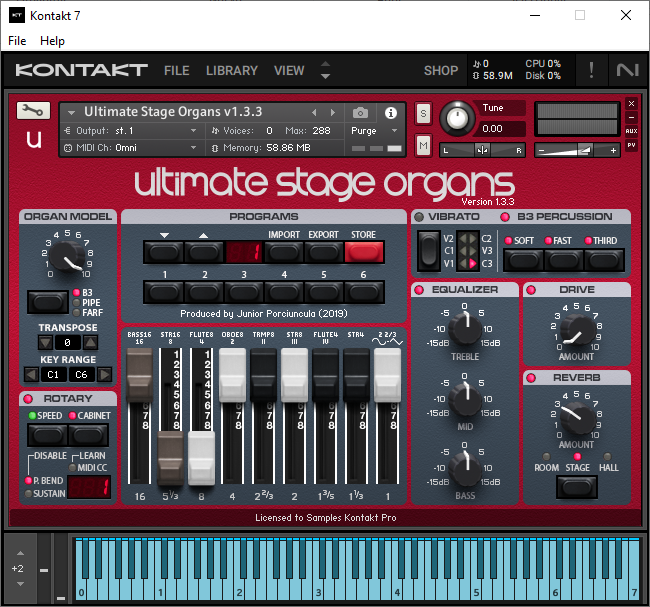Click the NI logo icon
The width and height of the screenshot is (650, 607).
(x=628, y=70)
